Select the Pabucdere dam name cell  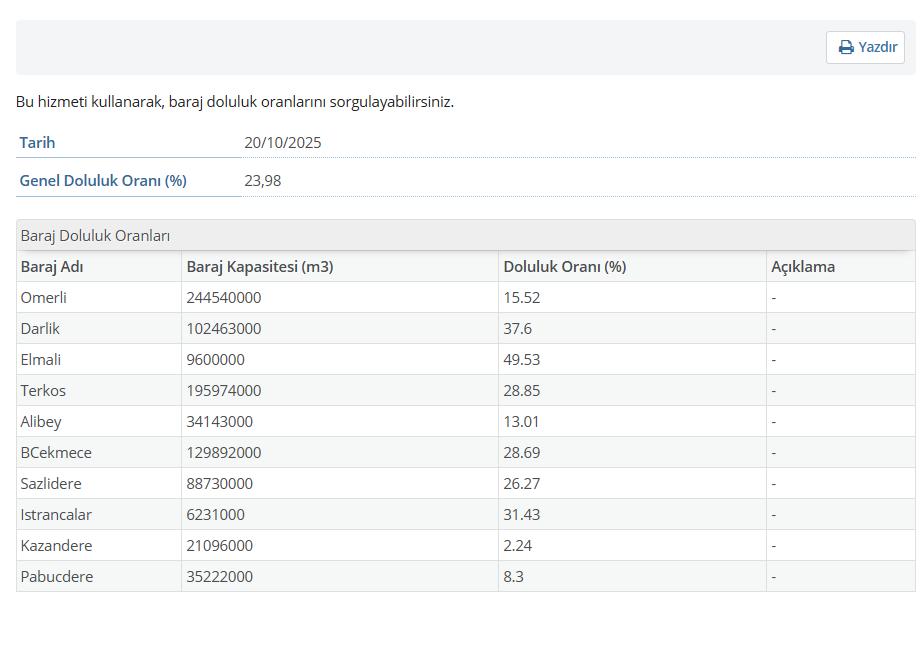click(x=56, y=577)
